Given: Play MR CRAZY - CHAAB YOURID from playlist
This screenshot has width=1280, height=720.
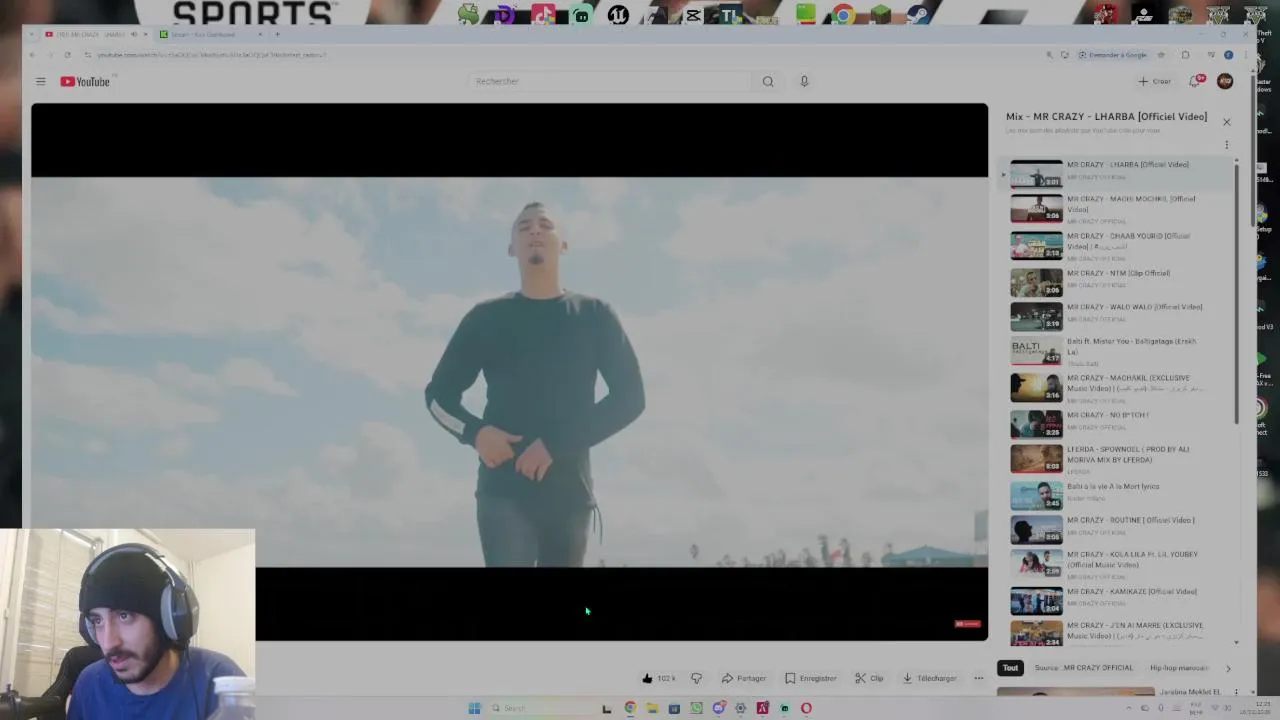Looking at the screenshot, I should click(x=1118, y=245).
